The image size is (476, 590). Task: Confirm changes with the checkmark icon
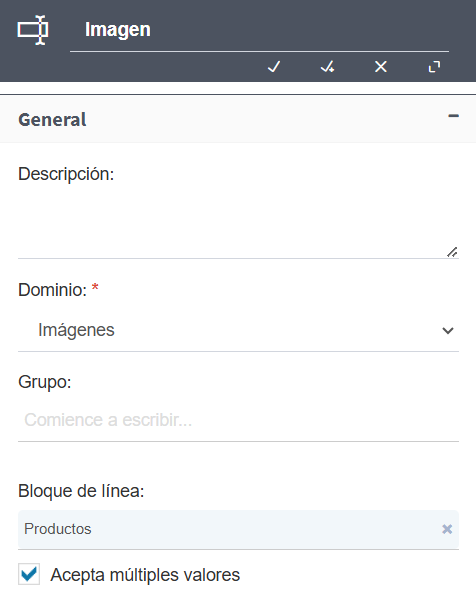click(274, 67)
